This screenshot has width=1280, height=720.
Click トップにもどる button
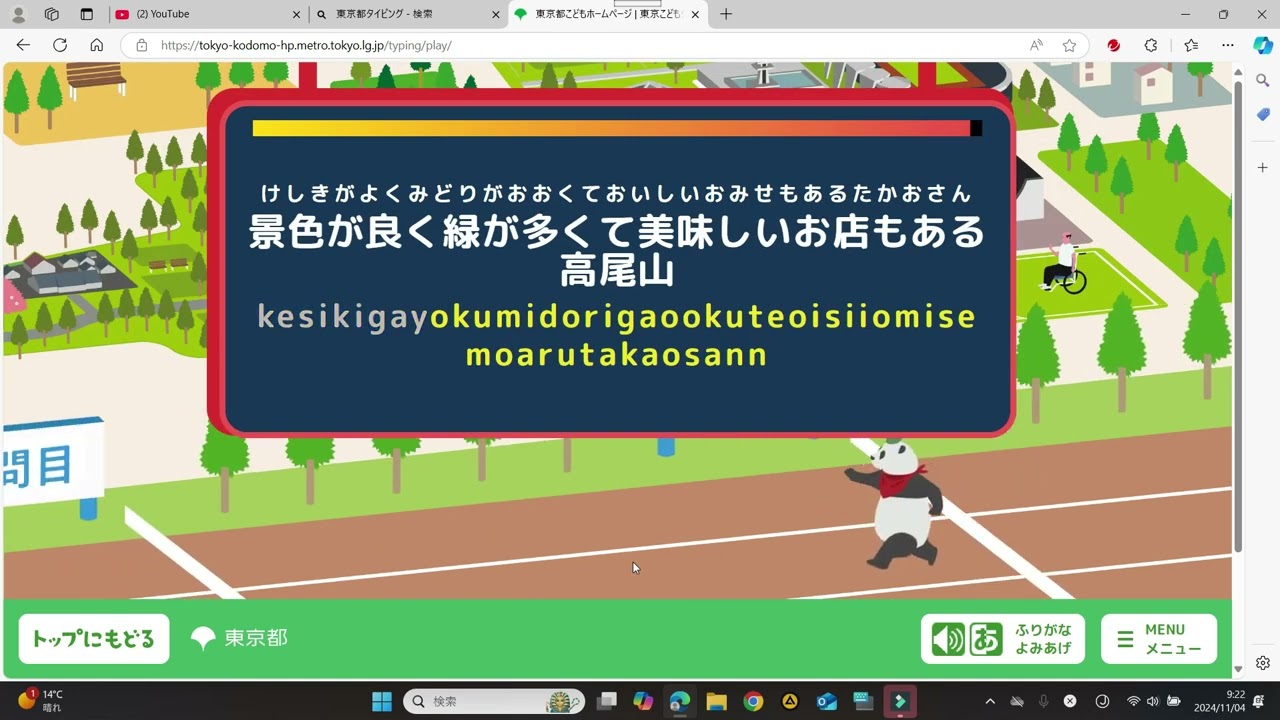[94, 639]
